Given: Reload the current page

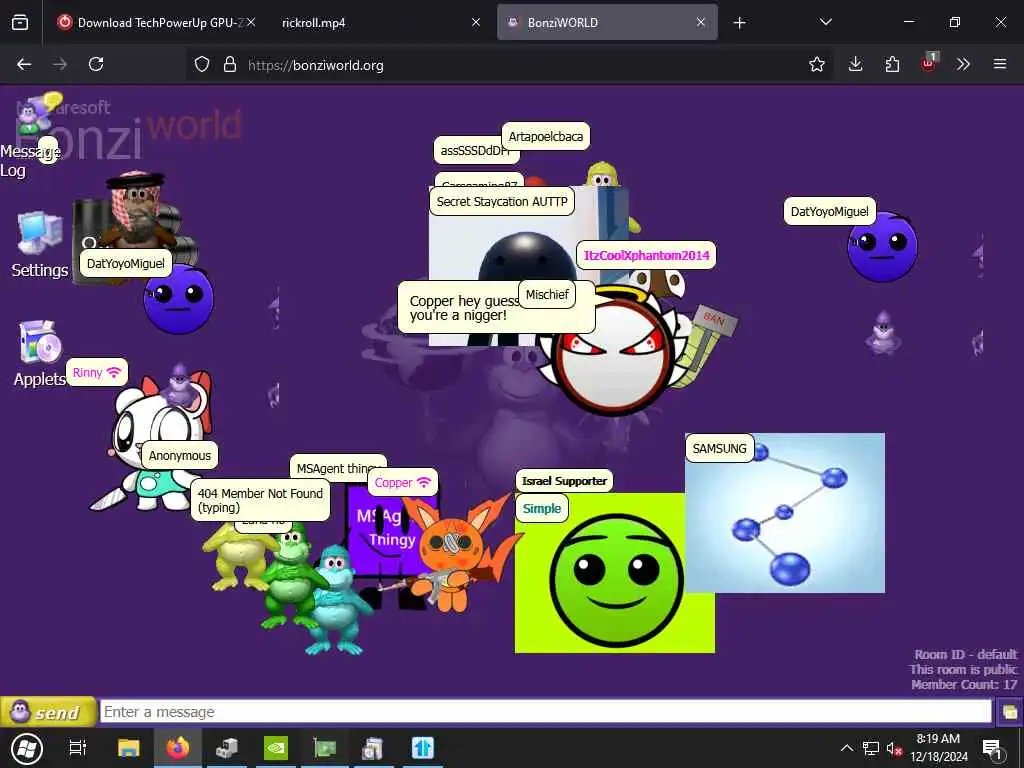Looking at the screenshot, I should point(96,64).
